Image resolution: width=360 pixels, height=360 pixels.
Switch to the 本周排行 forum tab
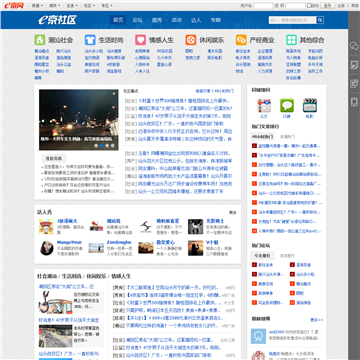[287, 256]
